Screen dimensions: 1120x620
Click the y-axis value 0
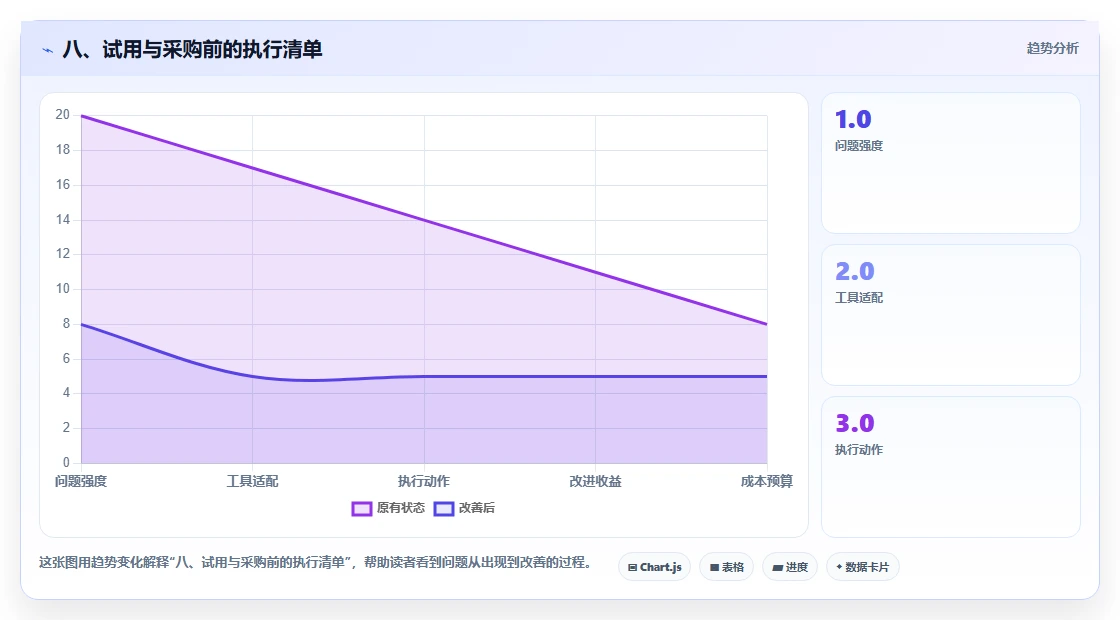click(x=66, y=463)
